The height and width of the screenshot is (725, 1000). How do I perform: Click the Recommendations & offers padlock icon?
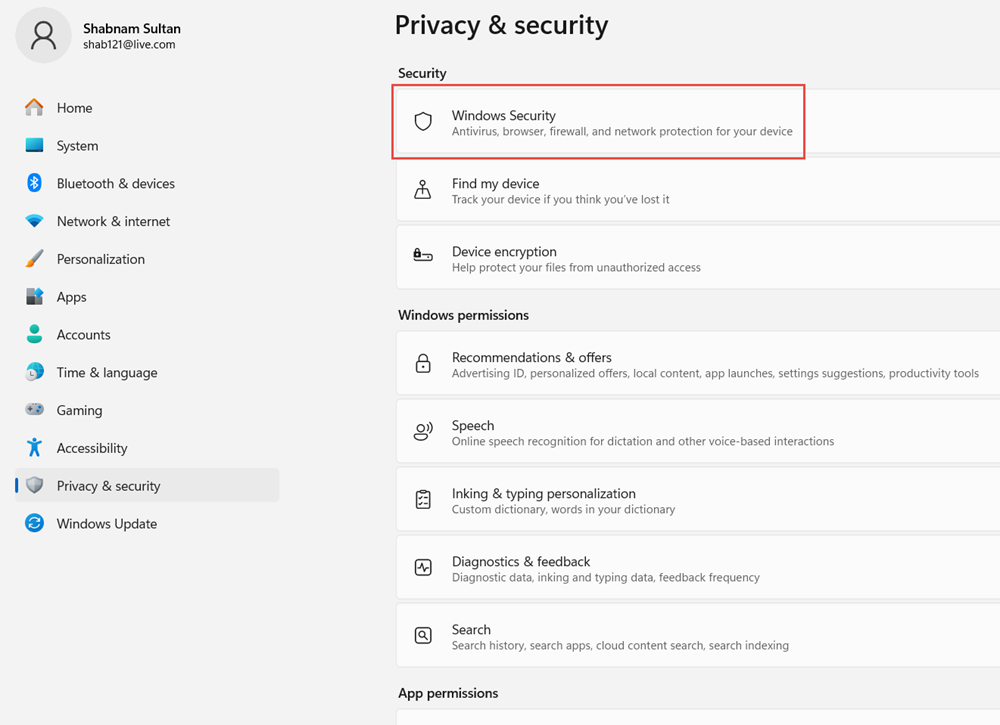[423, 363]
